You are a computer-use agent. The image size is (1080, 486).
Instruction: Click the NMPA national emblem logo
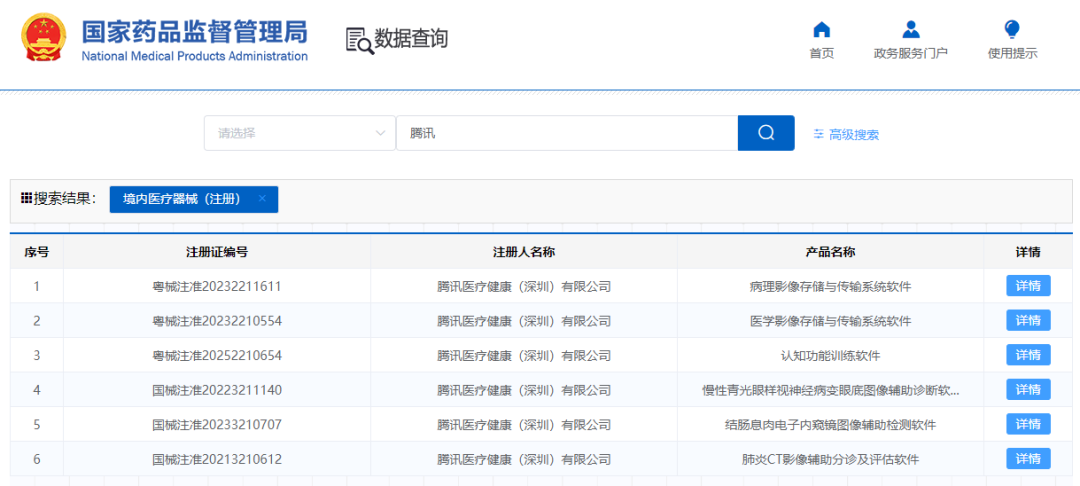45,39
